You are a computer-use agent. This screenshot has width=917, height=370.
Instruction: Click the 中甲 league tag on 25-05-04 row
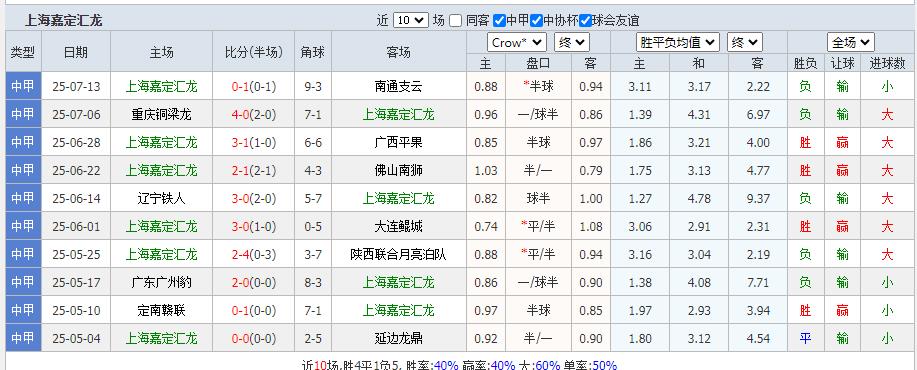pos(23,338)
